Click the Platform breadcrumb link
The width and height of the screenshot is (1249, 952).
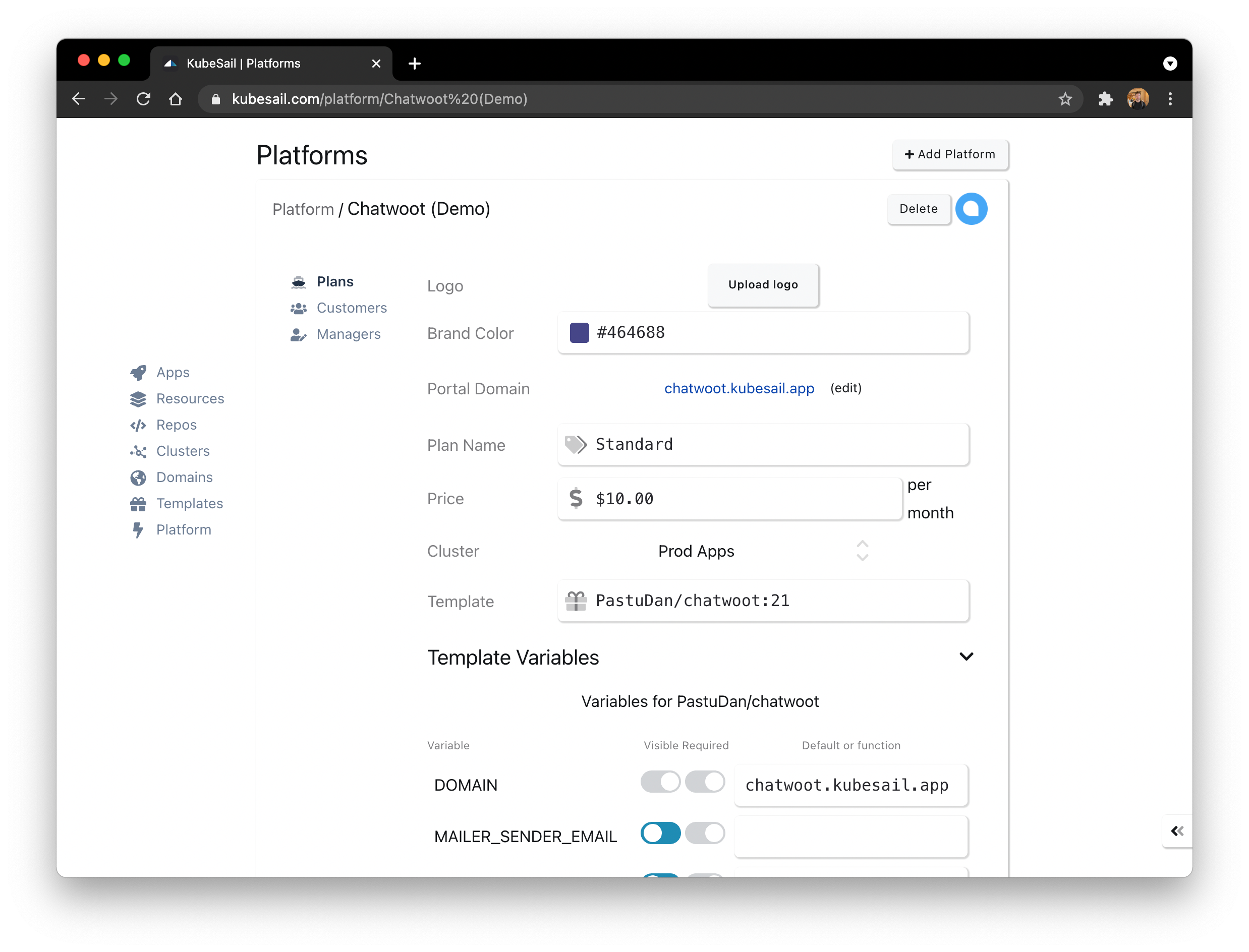coord(303,209)
